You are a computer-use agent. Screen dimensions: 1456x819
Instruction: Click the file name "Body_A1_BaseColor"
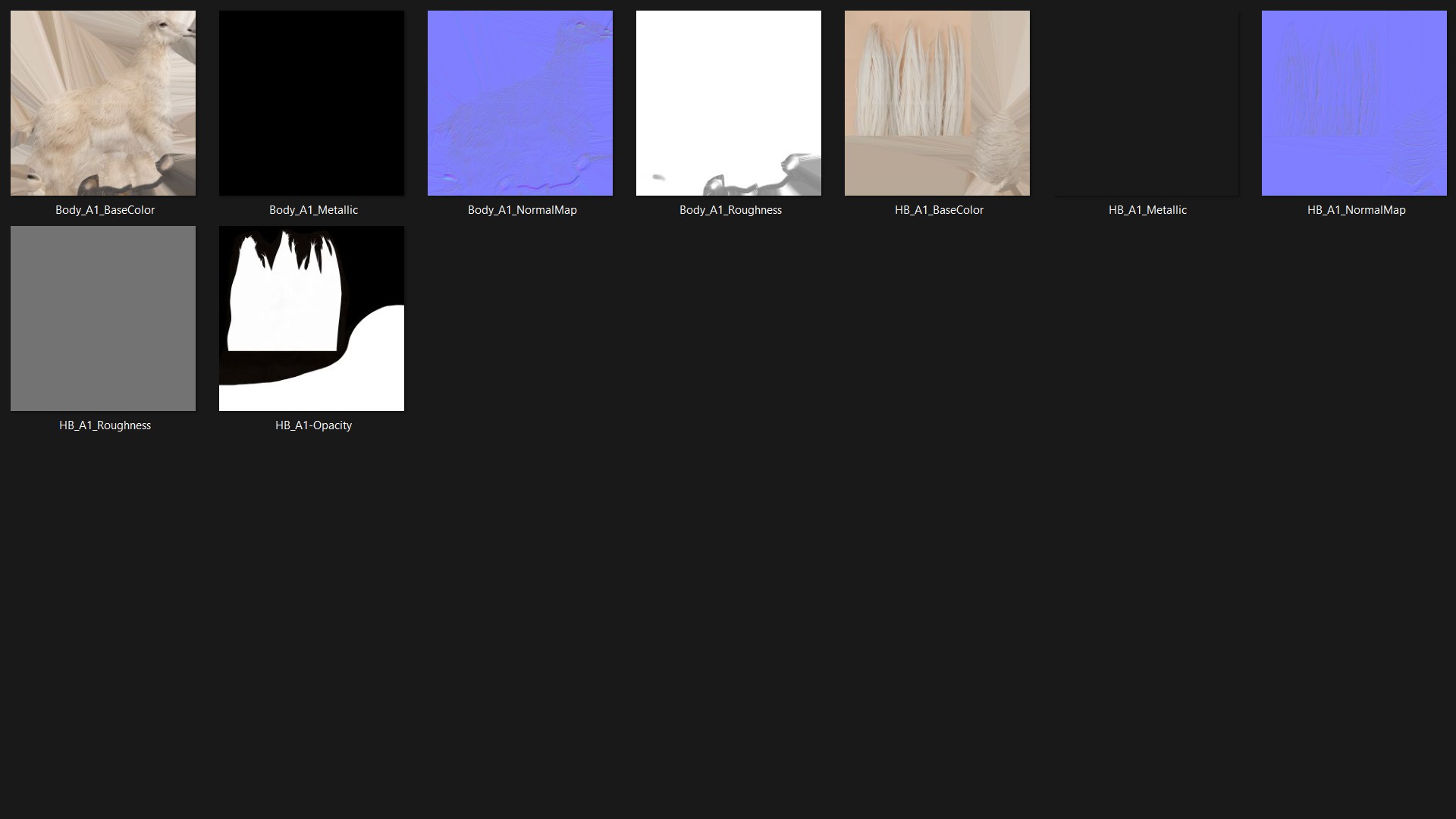105,210
